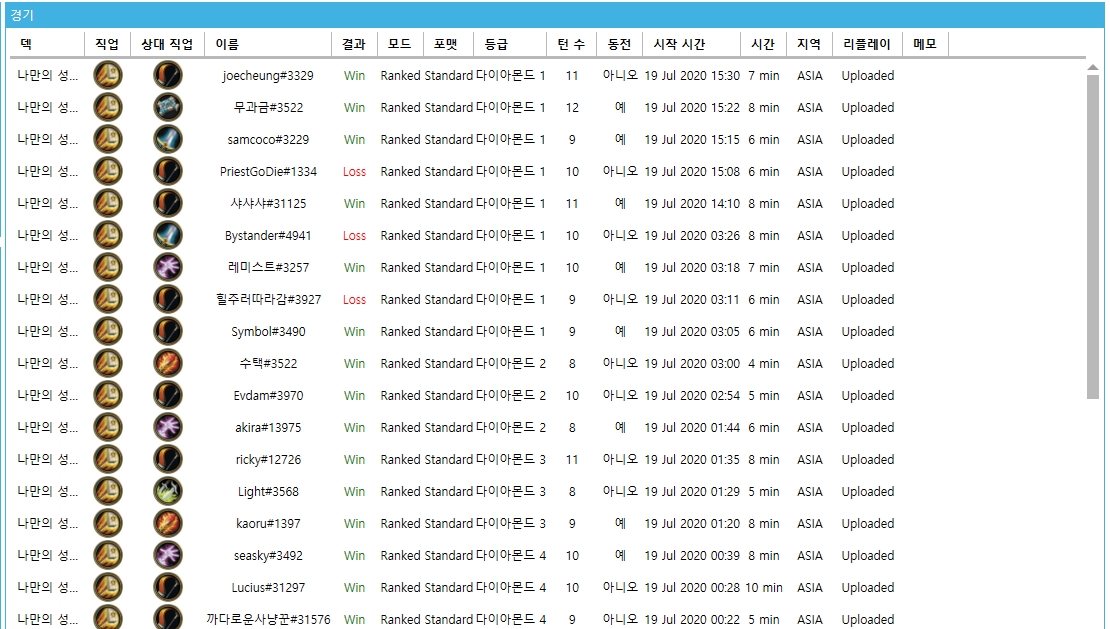Screen dimensions: 1110x629
Task: Click player class icon in Evdam#3970 row
Action: click(108, 396)
